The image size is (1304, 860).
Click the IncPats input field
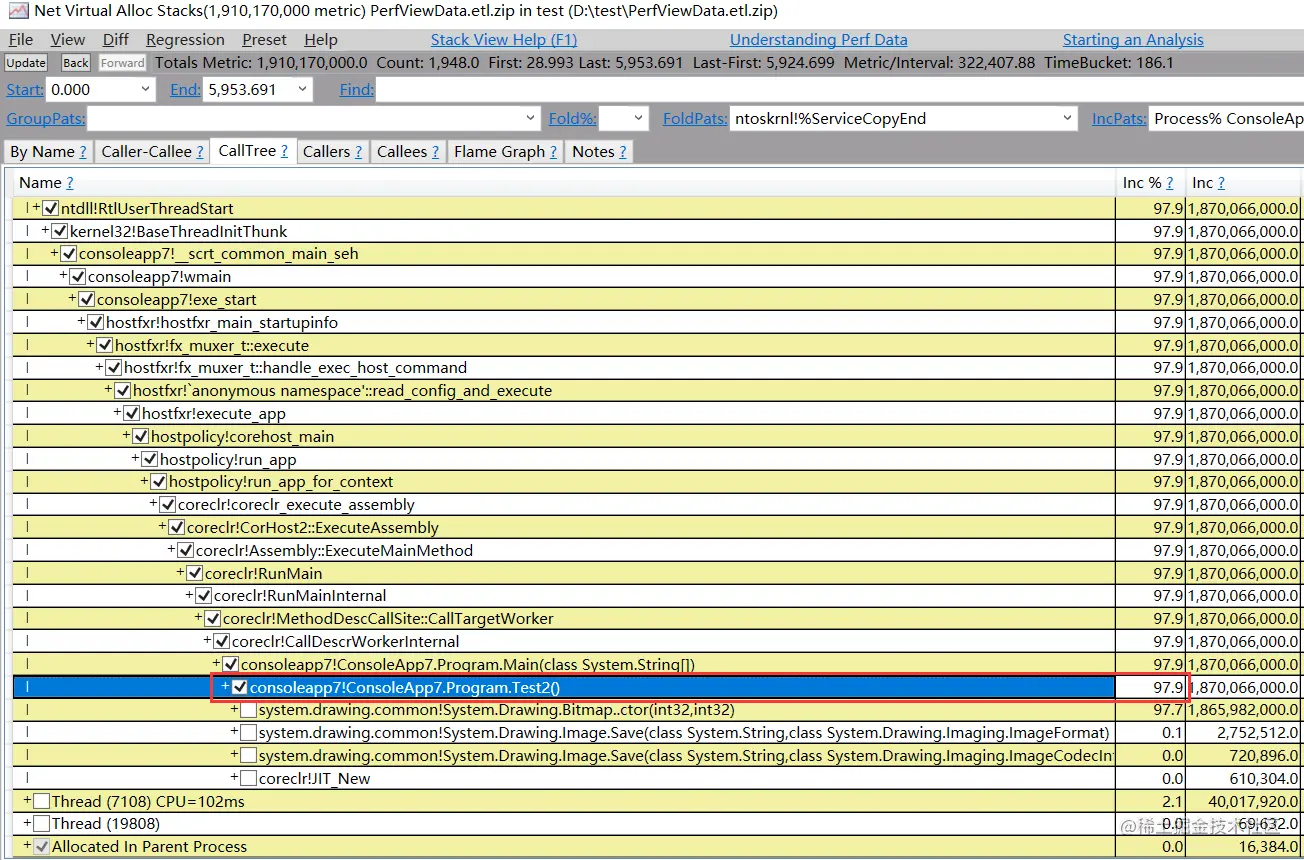1226,119
